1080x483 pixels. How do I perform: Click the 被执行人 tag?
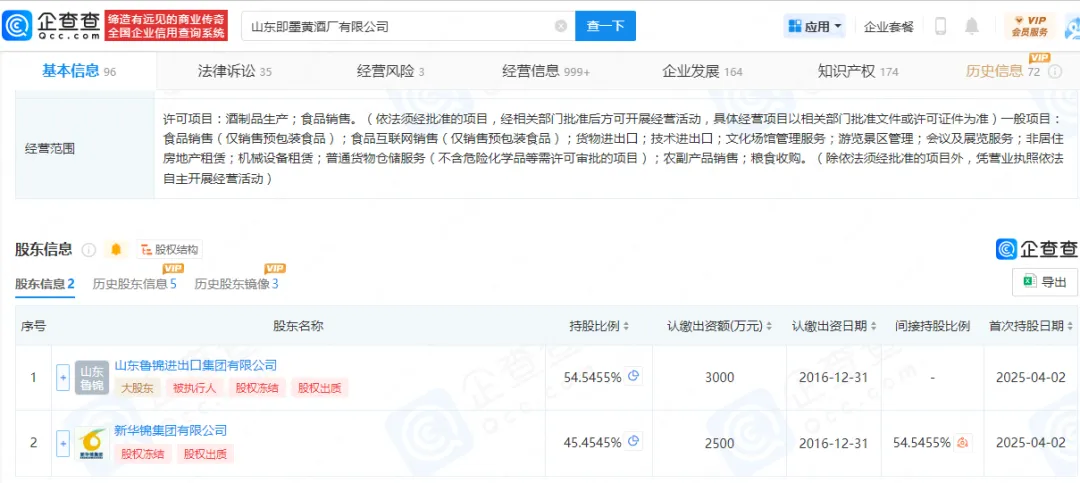click(x=194, y=388)
